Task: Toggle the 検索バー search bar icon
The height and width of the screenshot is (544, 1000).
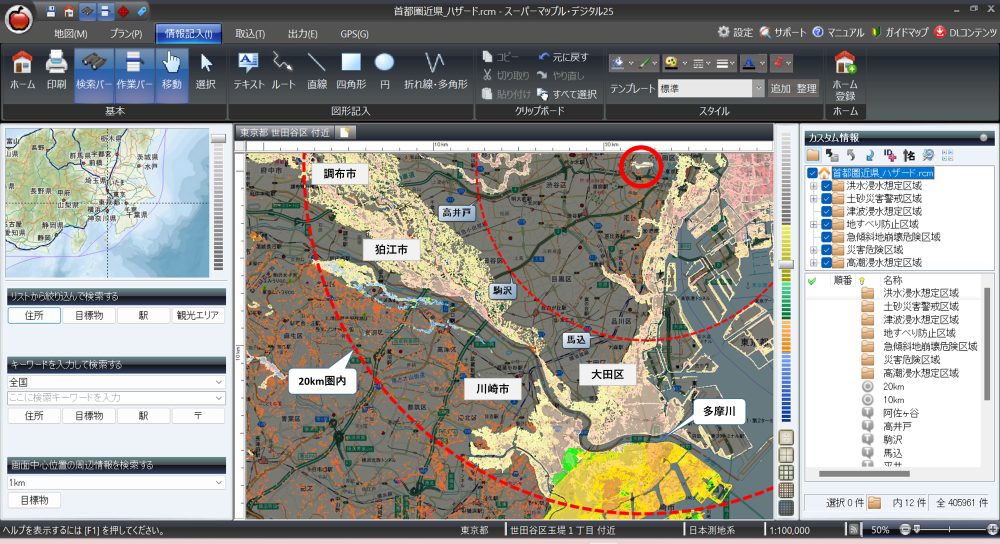Action: pyautogui.click(x=93, y=70)
